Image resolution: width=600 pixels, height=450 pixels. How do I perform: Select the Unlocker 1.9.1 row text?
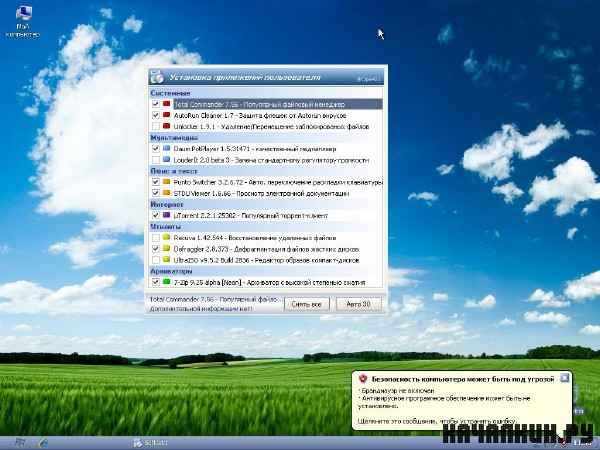(271, 126)
